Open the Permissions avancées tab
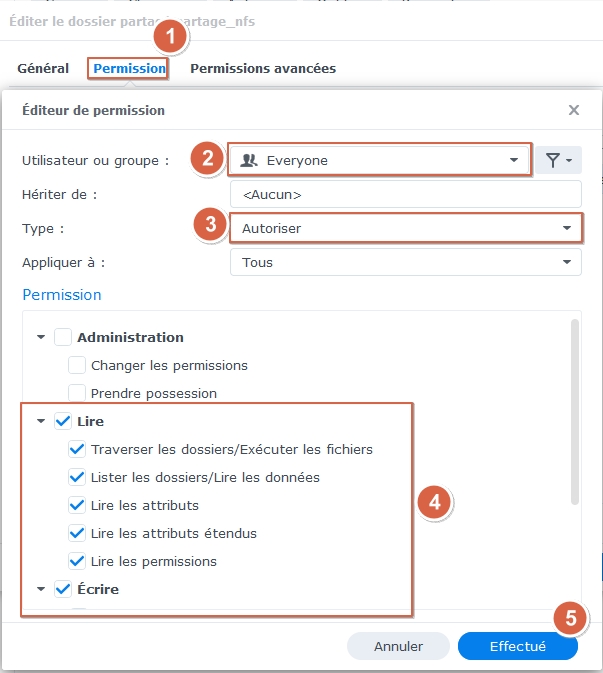Screen dimensions: 603x673 point(263,69)
